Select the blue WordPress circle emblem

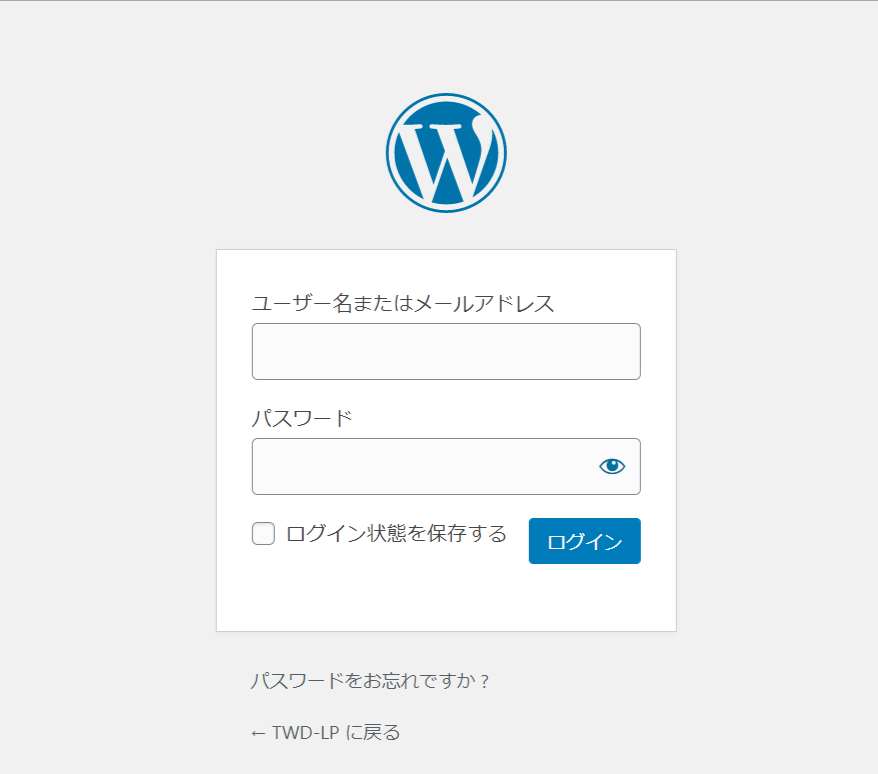[445, 151]
